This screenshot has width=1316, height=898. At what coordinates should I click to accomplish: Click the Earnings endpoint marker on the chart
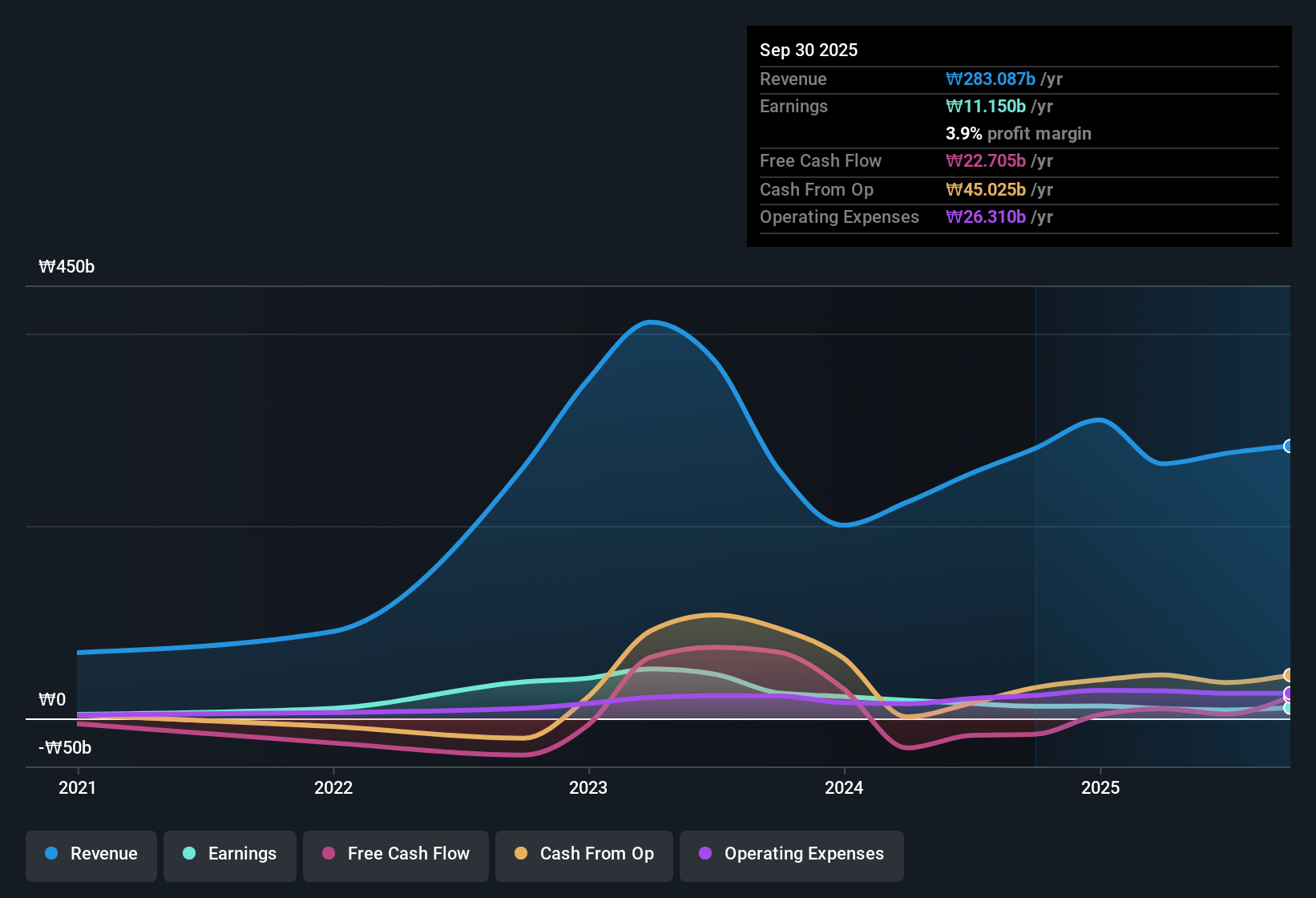click(1289, 708)
